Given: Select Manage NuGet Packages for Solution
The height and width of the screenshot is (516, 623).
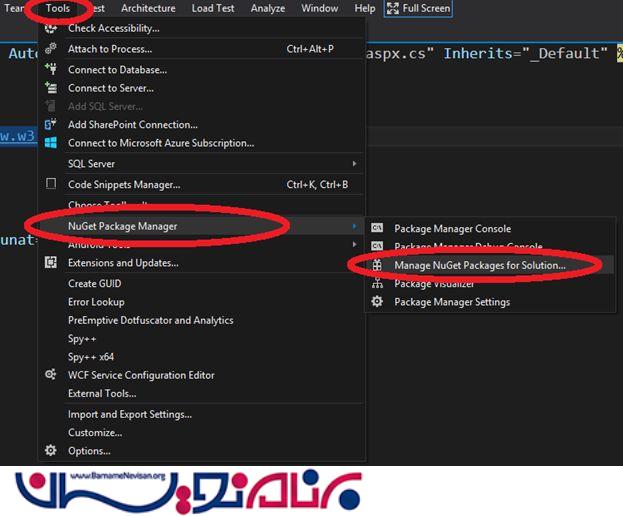Looking at the screenshot, I should pos(479,266).
